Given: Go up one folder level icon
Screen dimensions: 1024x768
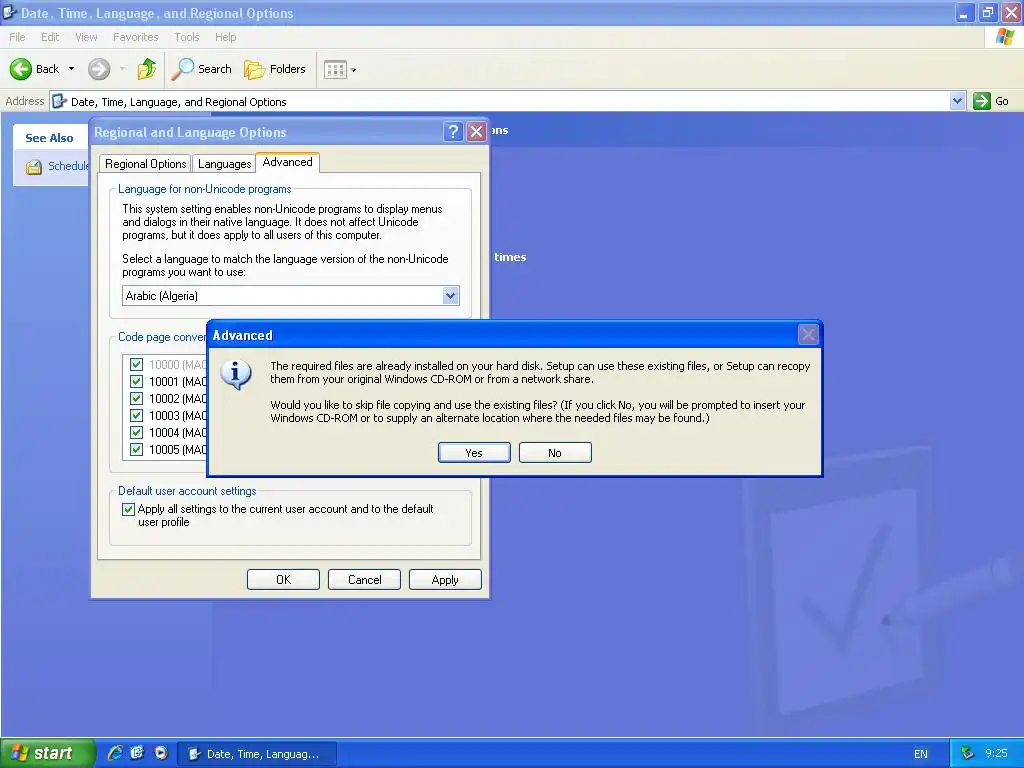Looking at the screenshot, I should (x=146, y=69).
